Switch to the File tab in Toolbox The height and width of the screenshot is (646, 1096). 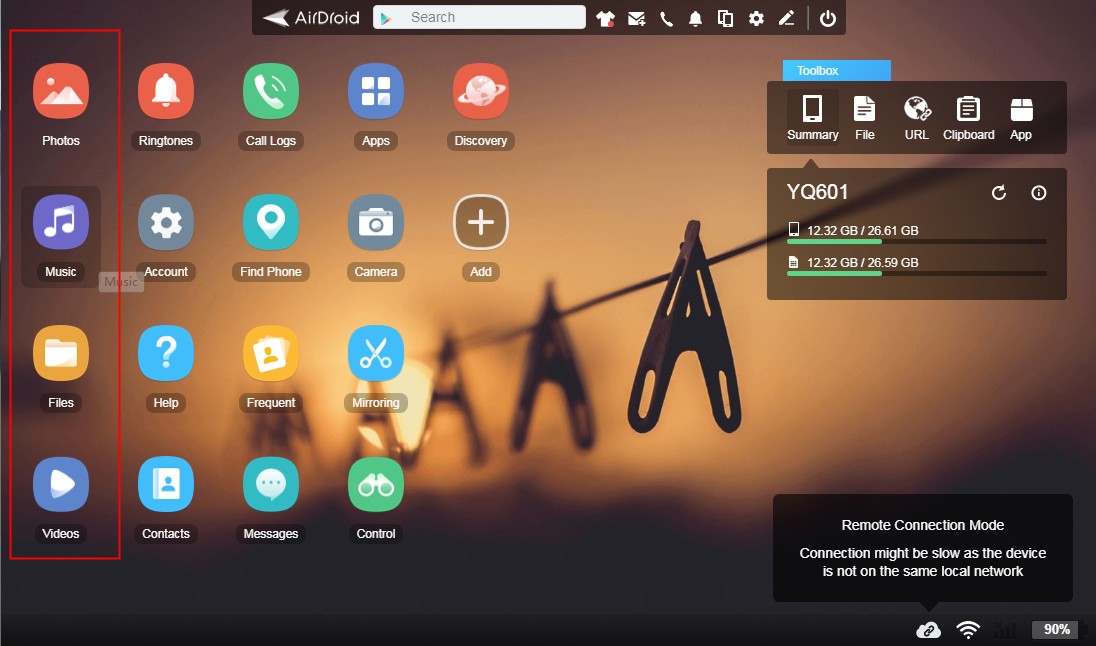pos(864,115)
